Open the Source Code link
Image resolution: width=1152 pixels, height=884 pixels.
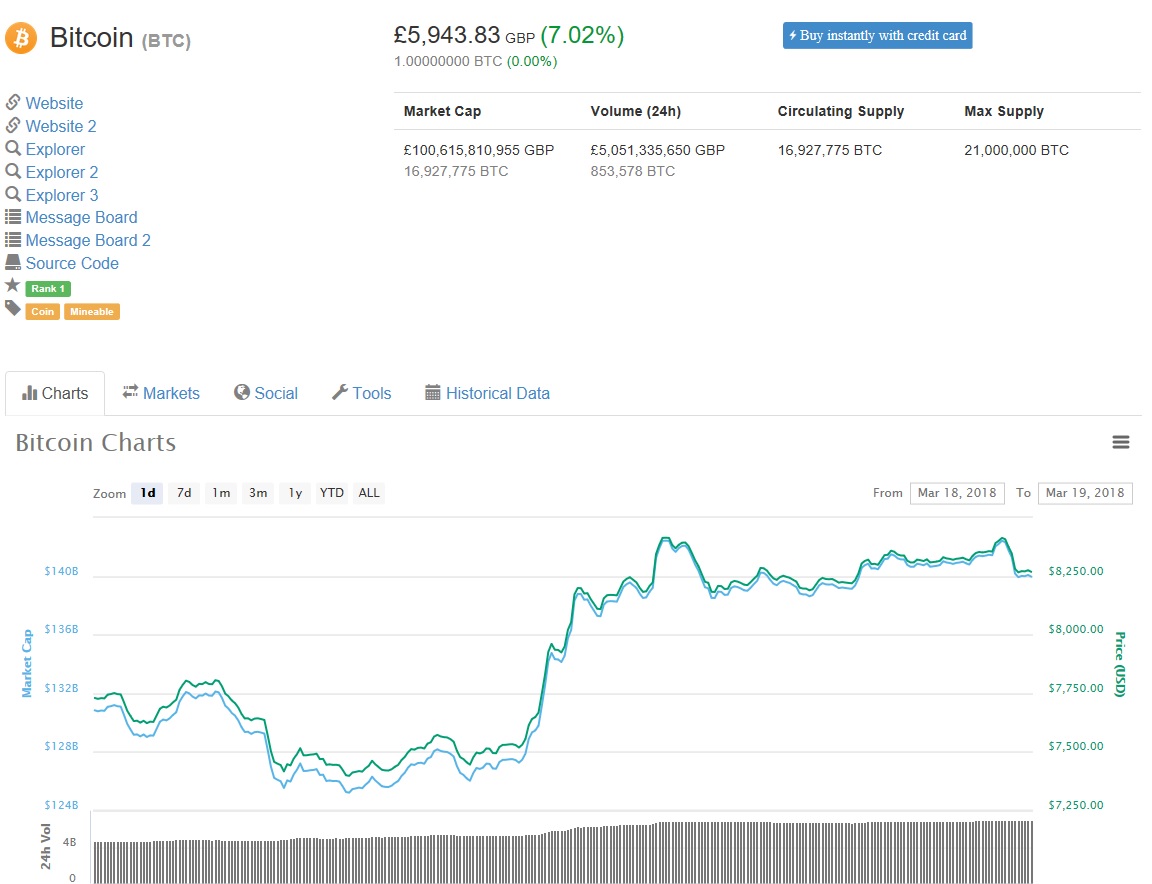(x=72, y=263)
